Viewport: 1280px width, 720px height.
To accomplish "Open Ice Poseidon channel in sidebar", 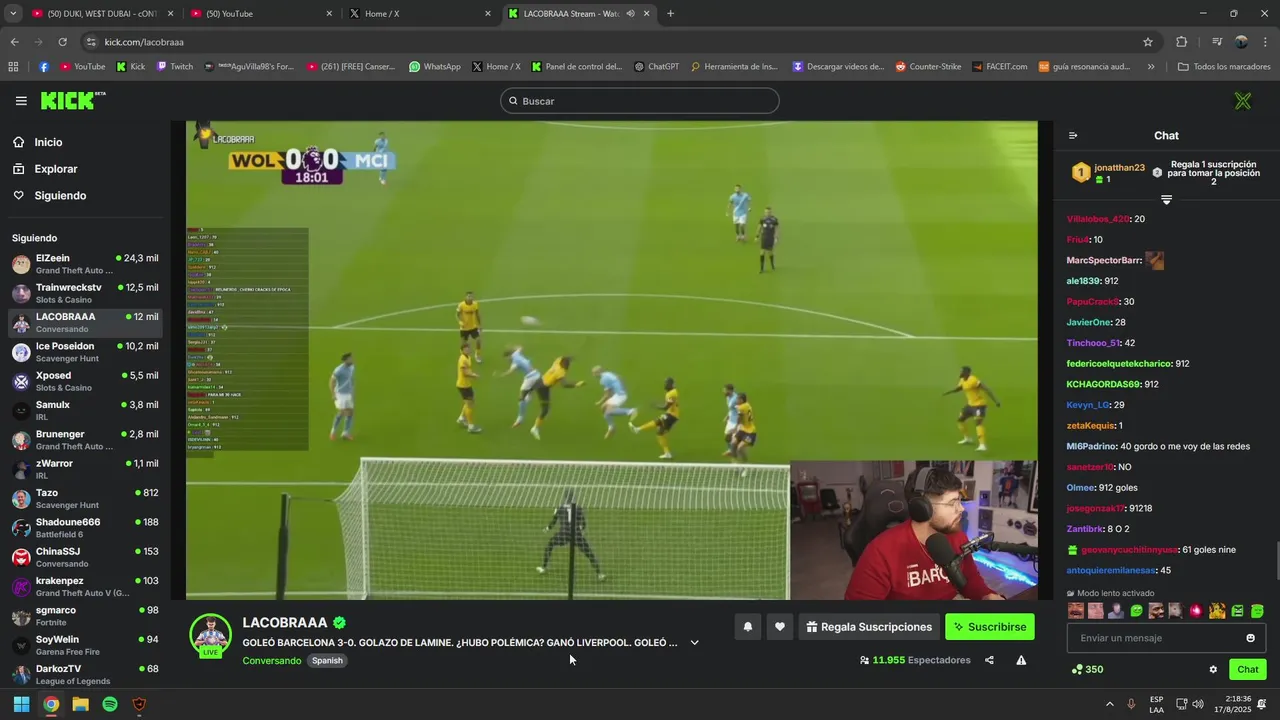I will click(85, 352).
